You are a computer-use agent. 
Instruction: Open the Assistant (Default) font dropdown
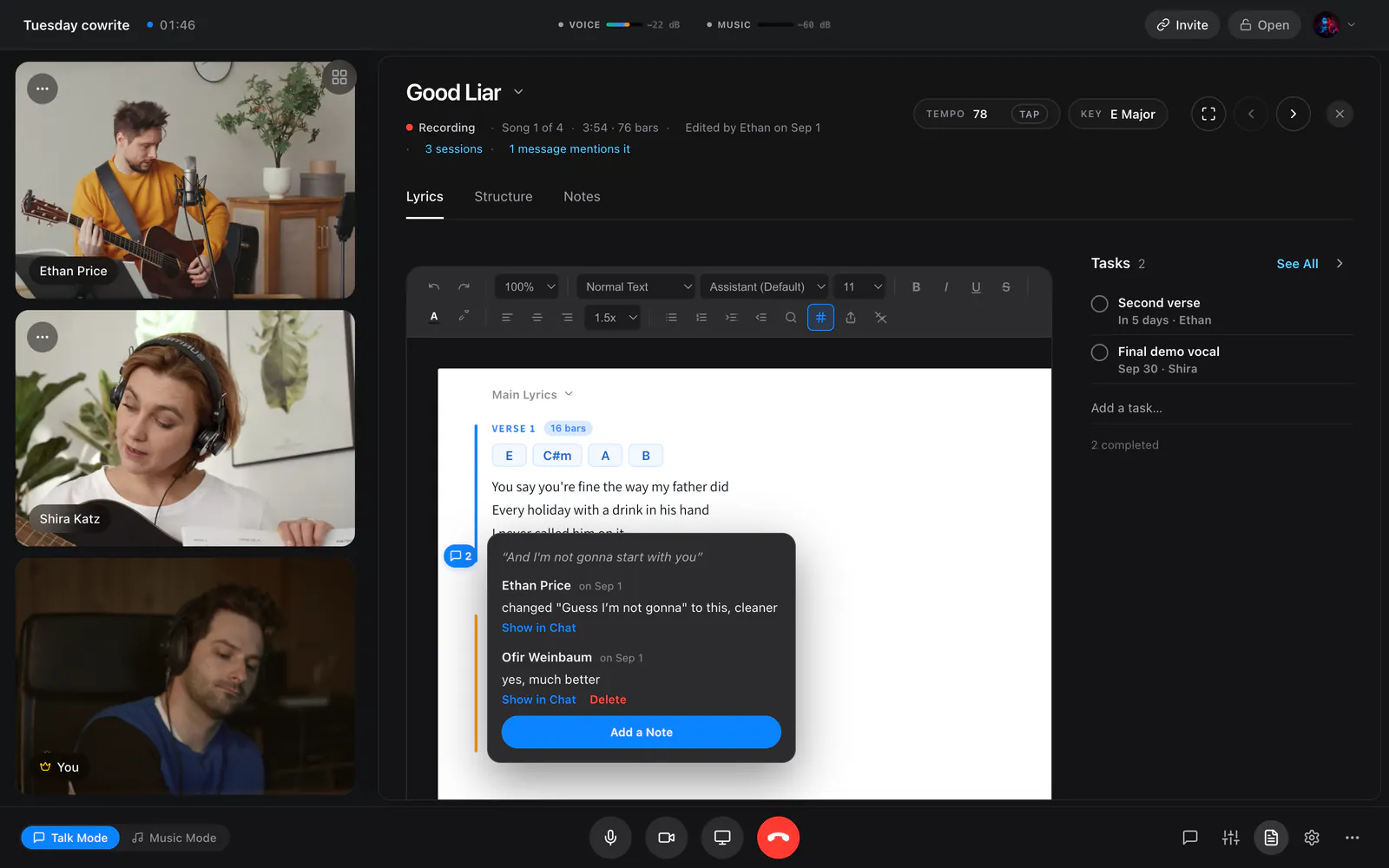[767, 286]
